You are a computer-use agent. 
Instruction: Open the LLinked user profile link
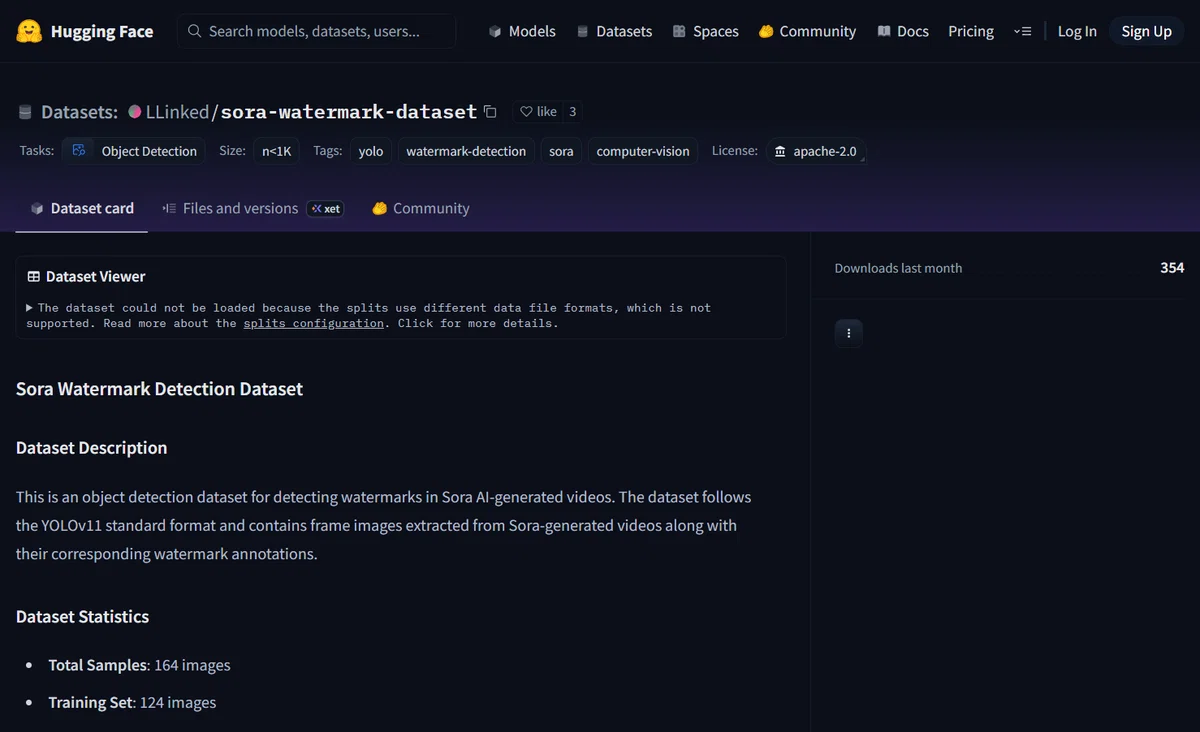coord(180,112)
